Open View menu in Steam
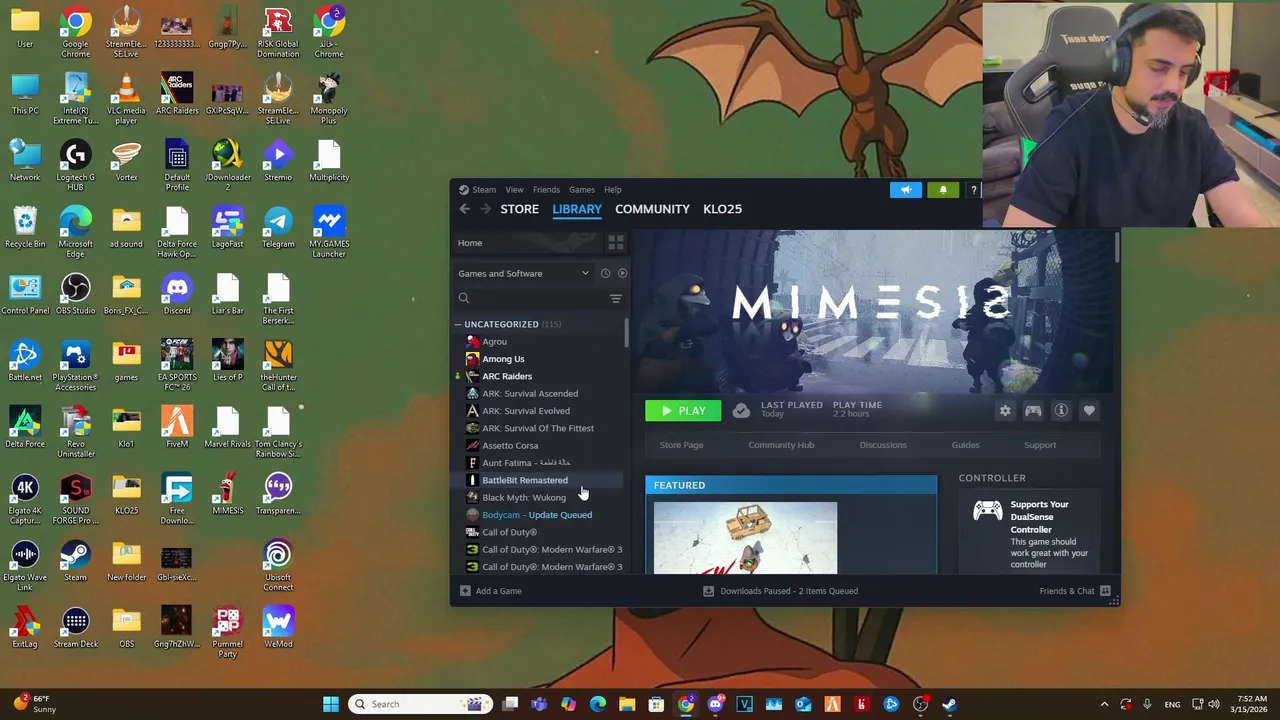 [514, 190]
